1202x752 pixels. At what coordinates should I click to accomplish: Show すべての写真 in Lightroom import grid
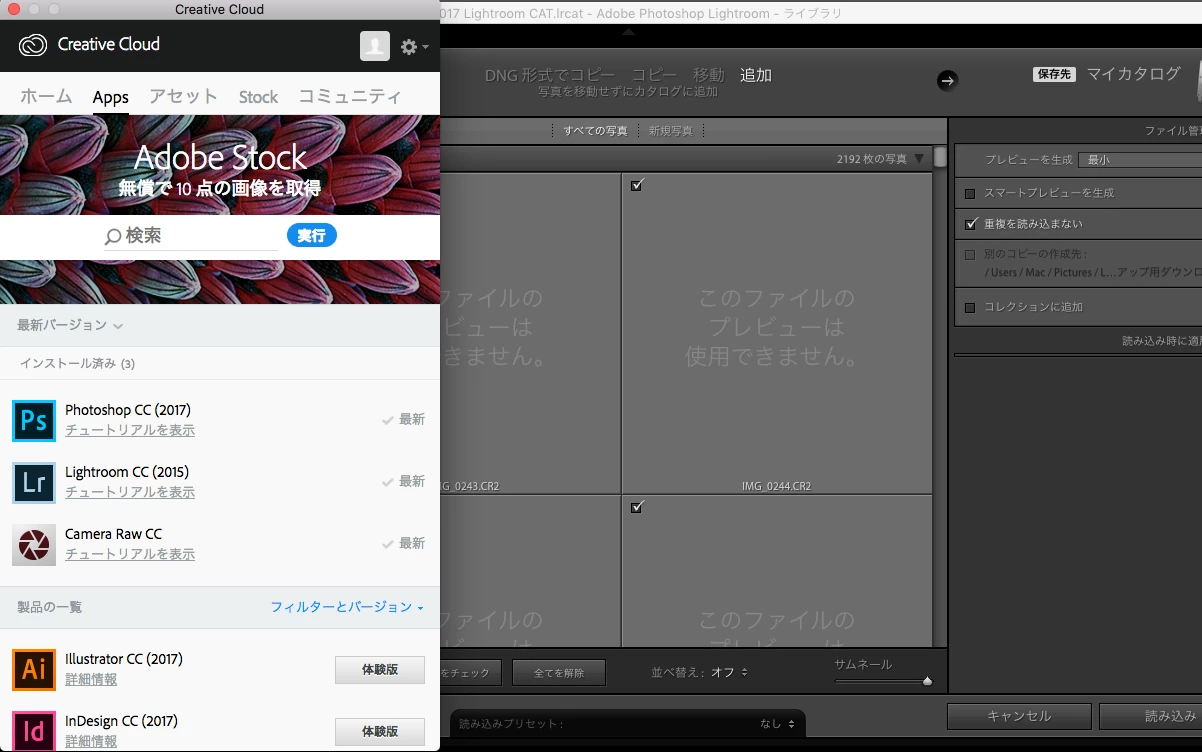point(595,131)
